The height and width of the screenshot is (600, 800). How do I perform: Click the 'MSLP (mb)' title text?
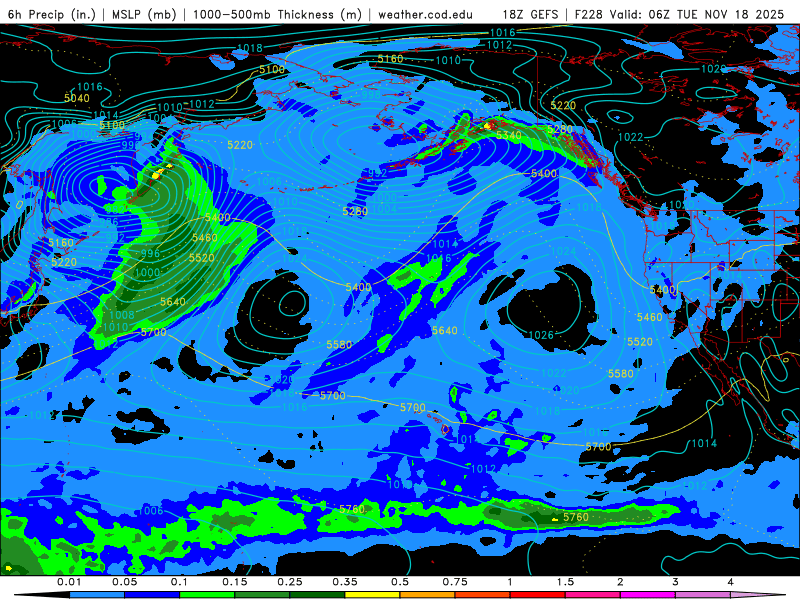[144, 14]
